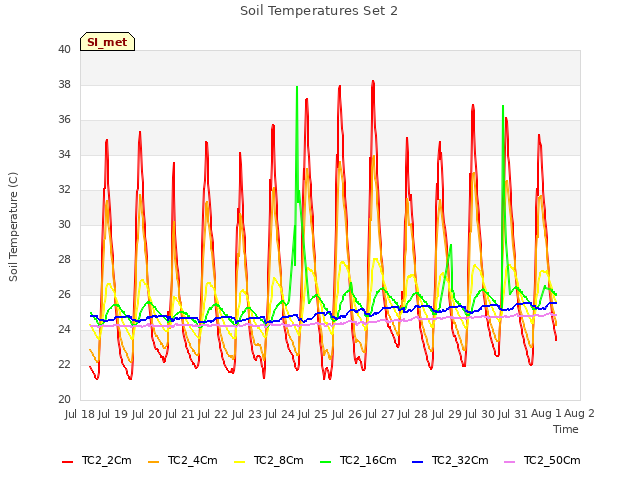Viewport: 640px width, 480px height.
Task: Click the 20 y-axis tick label
Action: click(64, 400)
